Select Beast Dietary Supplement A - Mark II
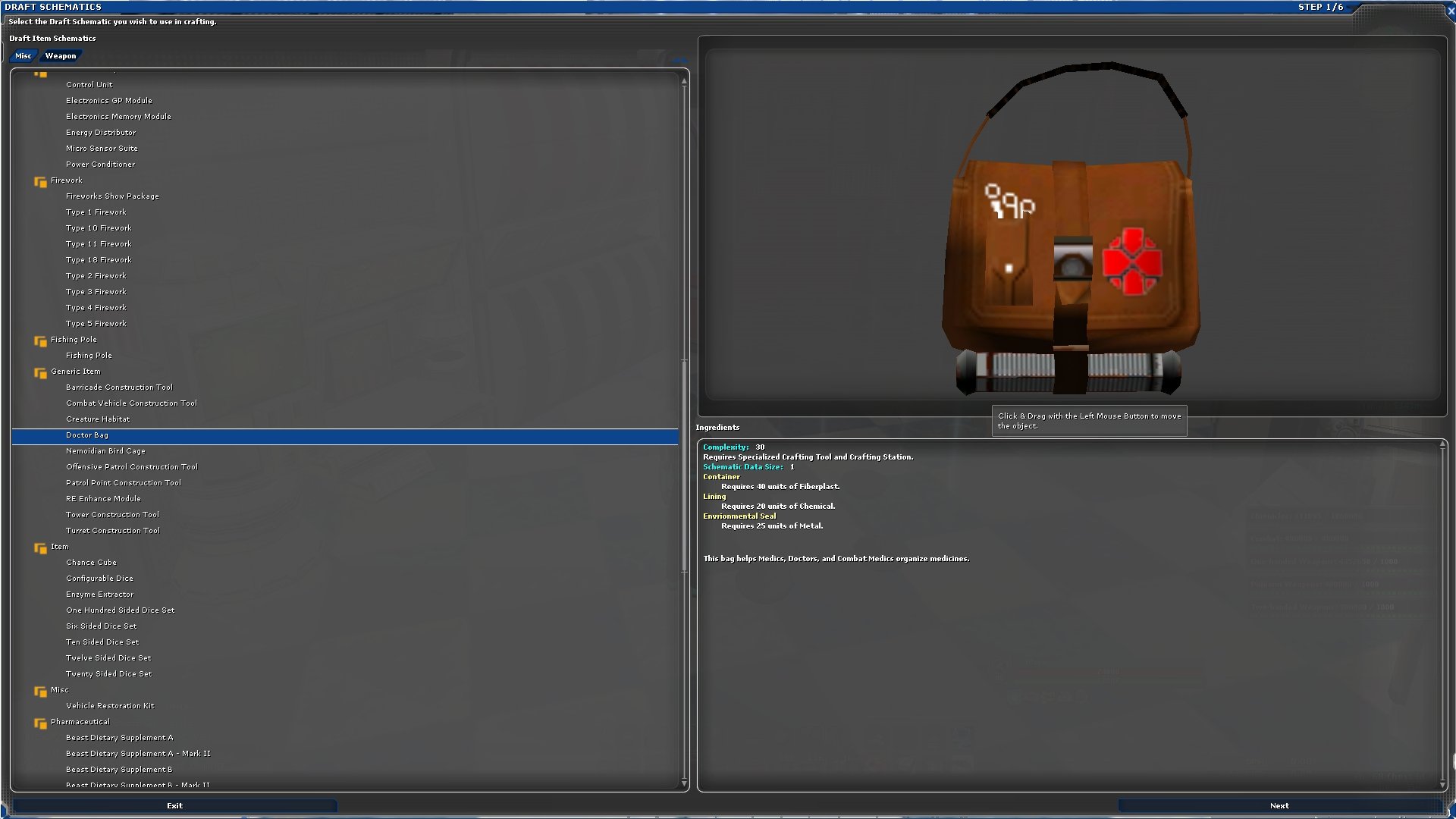Viewport: 1456px width, 819px height. [138, 754]
